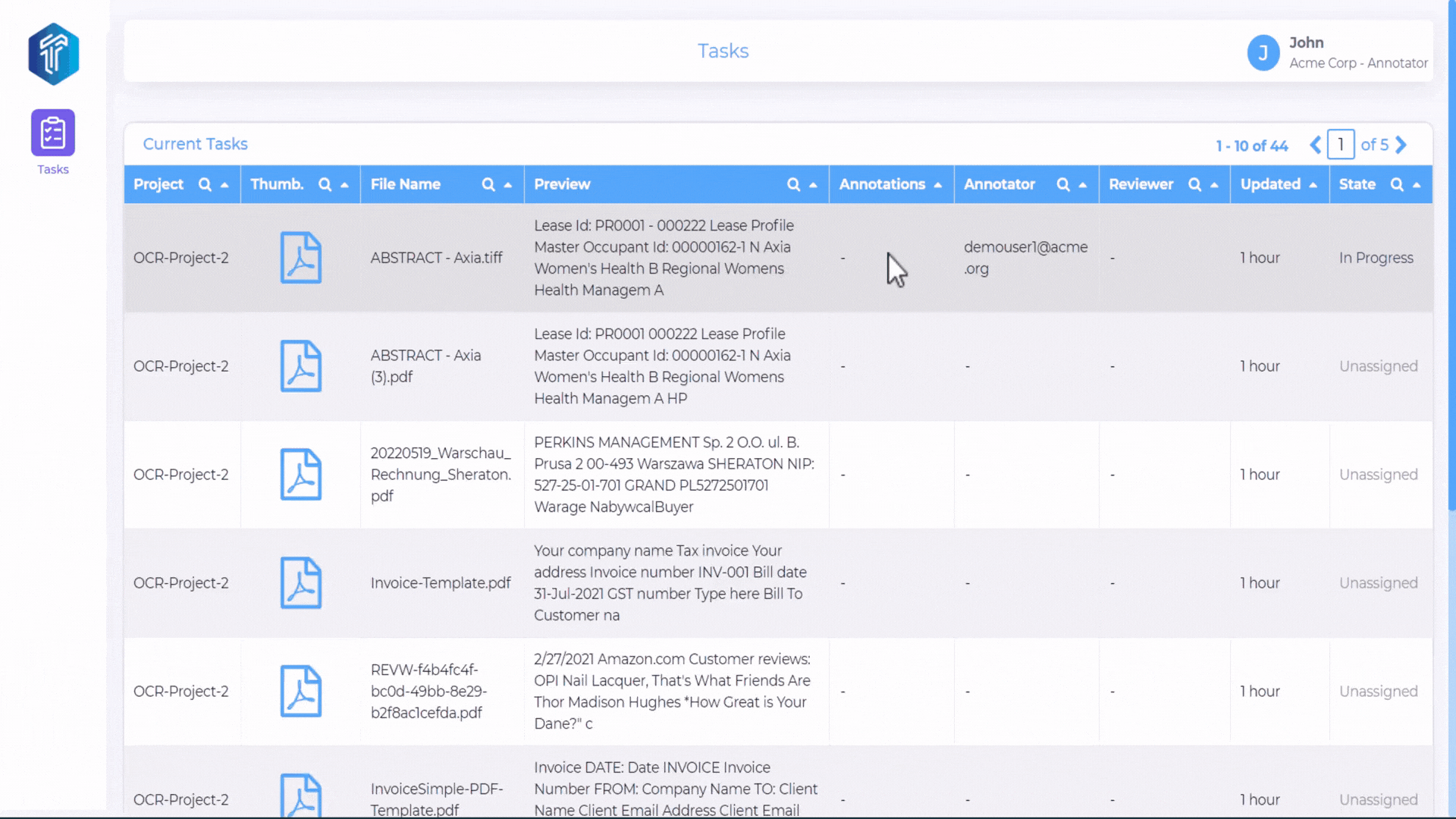Image resolution: width=1456 pixels, height=819 pixels.
Task: Sort by Reviewer column arrow
Action: (x=1214, y=185)
